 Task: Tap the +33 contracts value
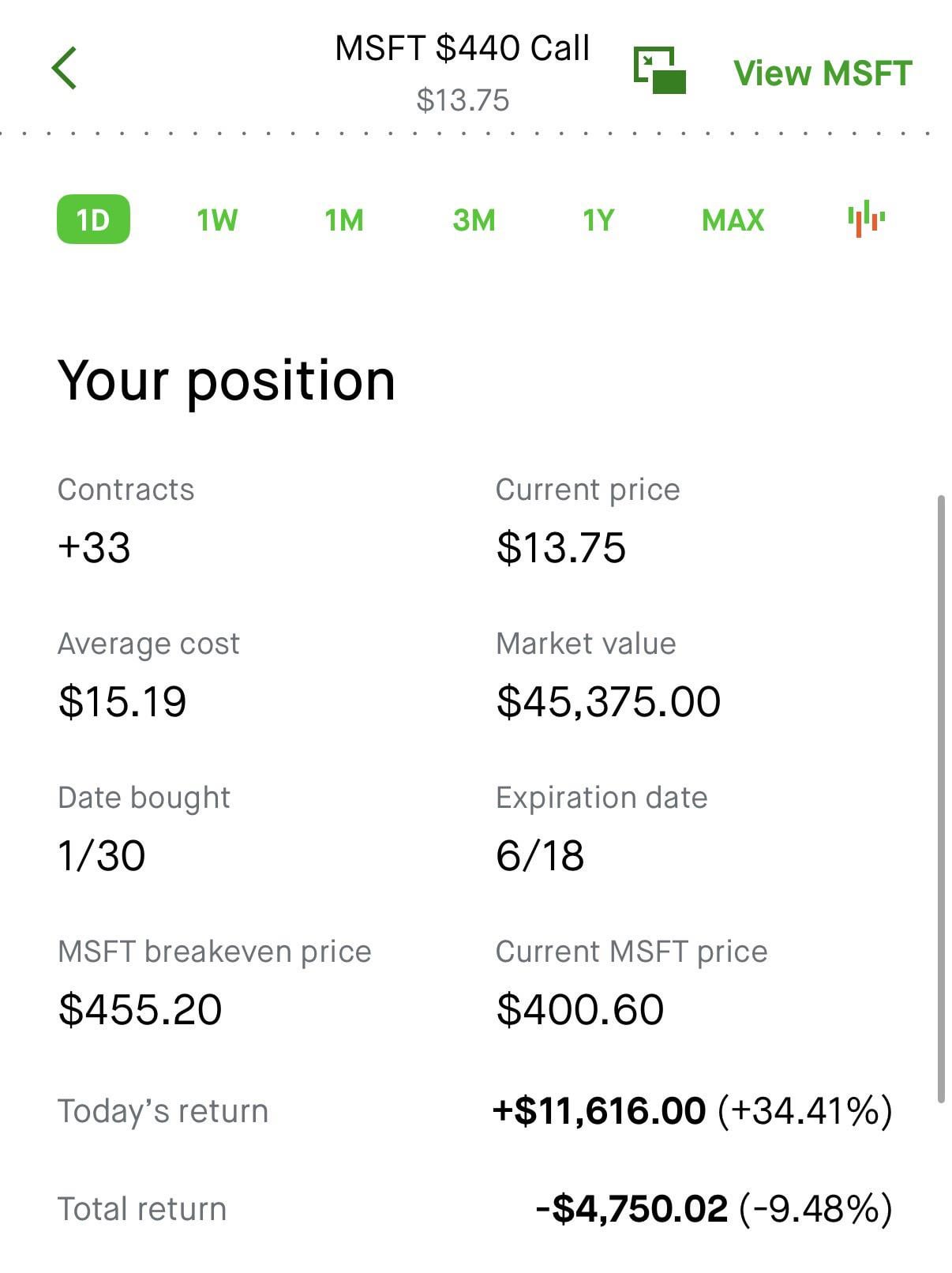(x=94, y=547)
